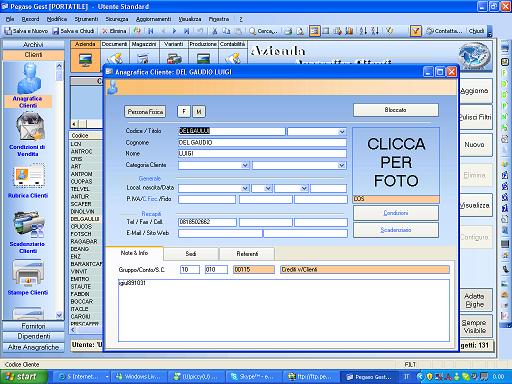Click the highlighted filter icon in toolbar
512x384 pixels.
(416, 31)
